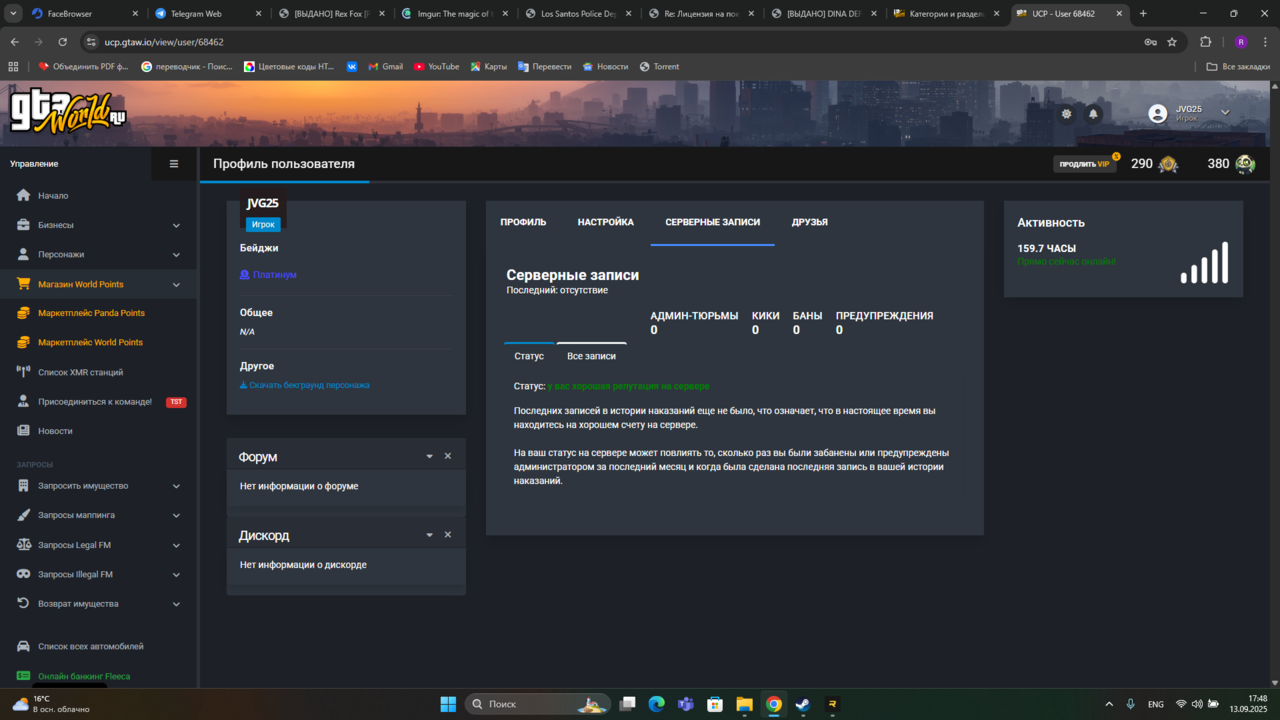Collapse the Форум panel with arrow
The image size is (1280, 720).
tap(430, 457)
